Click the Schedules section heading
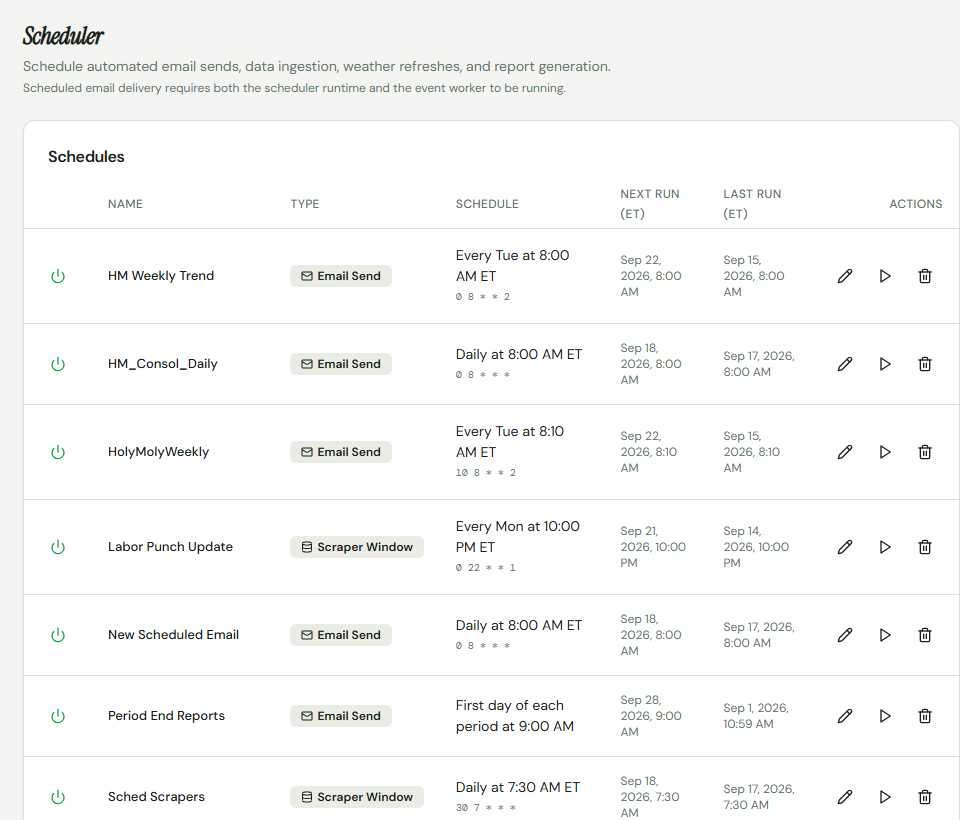This screenshot has width=960, height=820. click(86, 157)
